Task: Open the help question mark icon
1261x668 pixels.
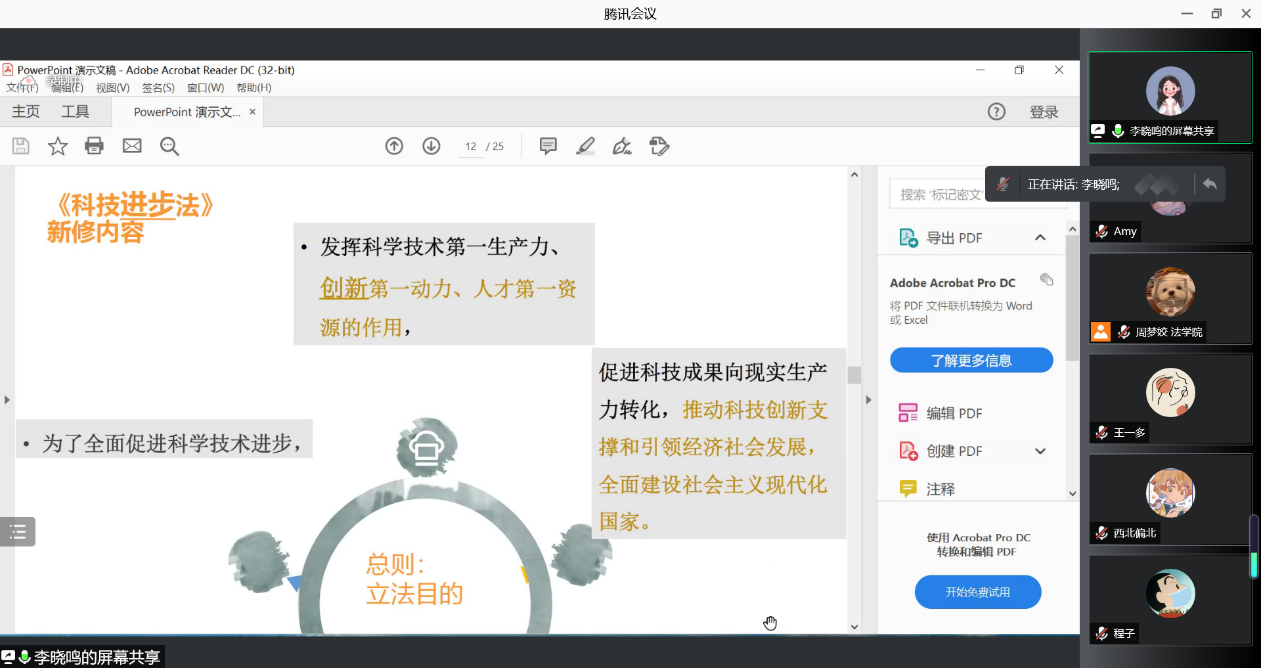Action: tap(996, 112)
